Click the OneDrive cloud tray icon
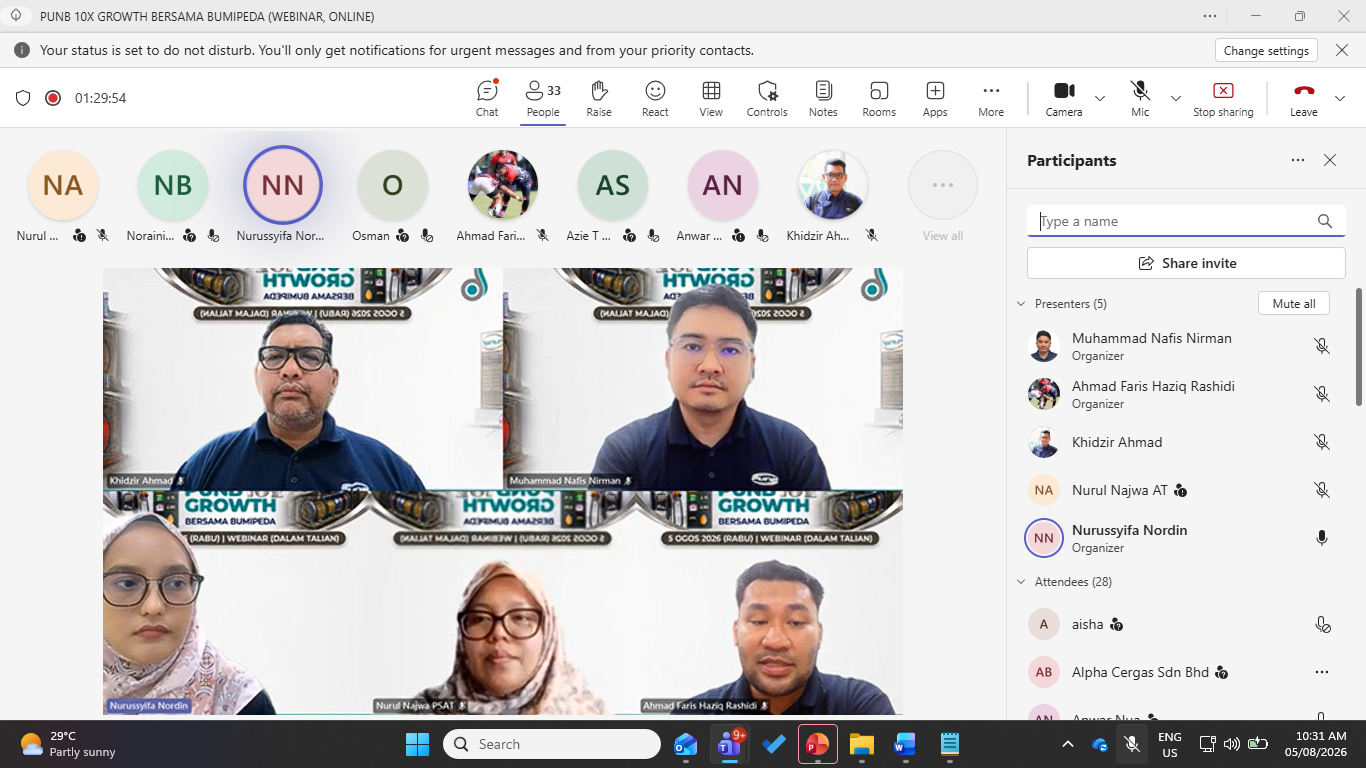The width and height of the screenshot is (1366, 768). pos(1100,744)
